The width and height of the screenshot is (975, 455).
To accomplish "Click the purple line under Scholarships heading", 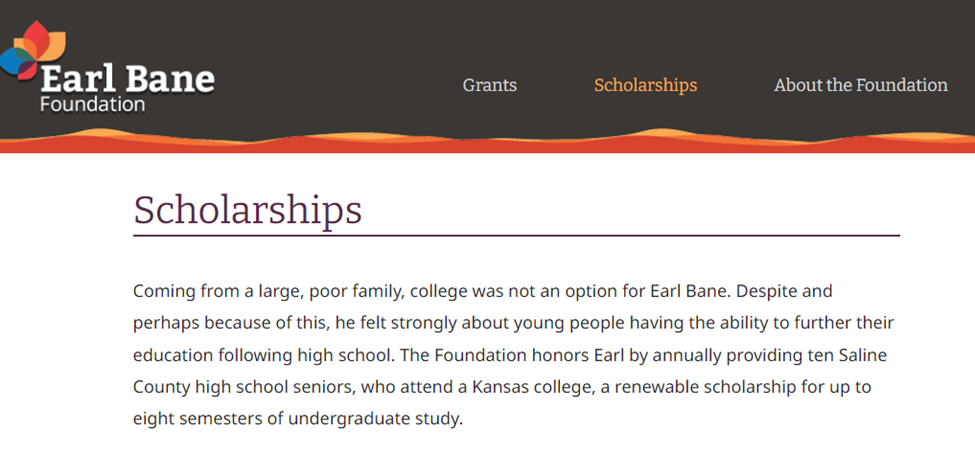I will [x=516, y=236].
